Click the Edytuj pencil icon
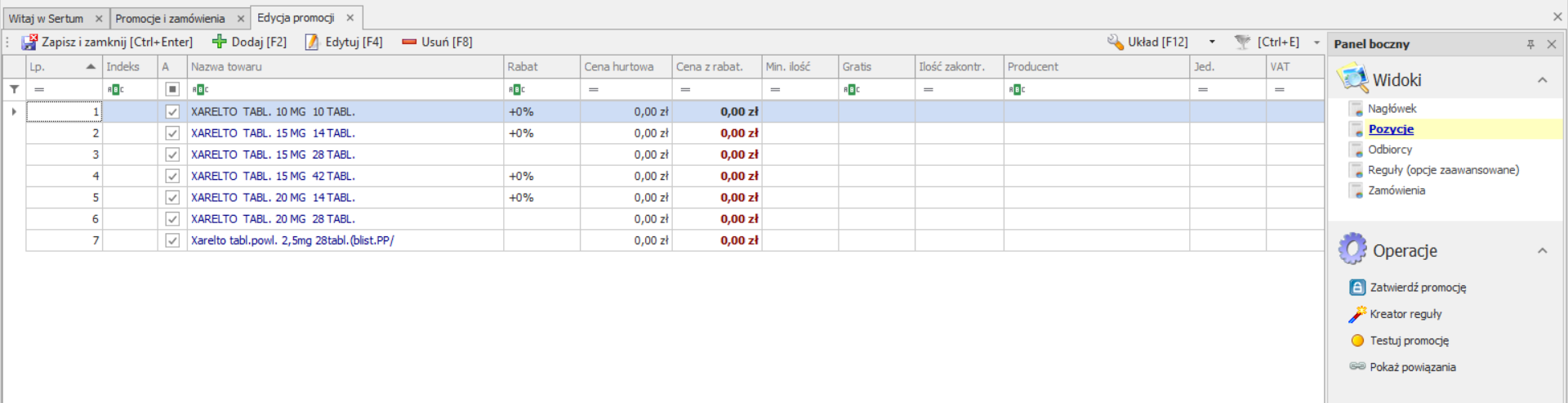Screen dimensions: 1568x403 312,42
